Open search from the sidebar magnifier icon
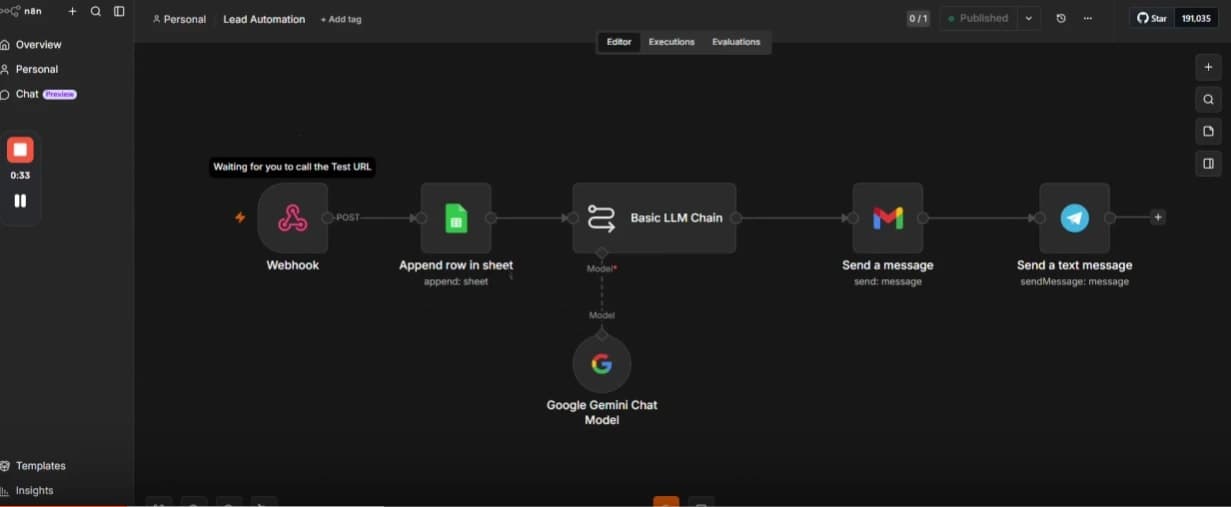The width and height of the screenshot is (1231, 507). (x=96, y=12)
